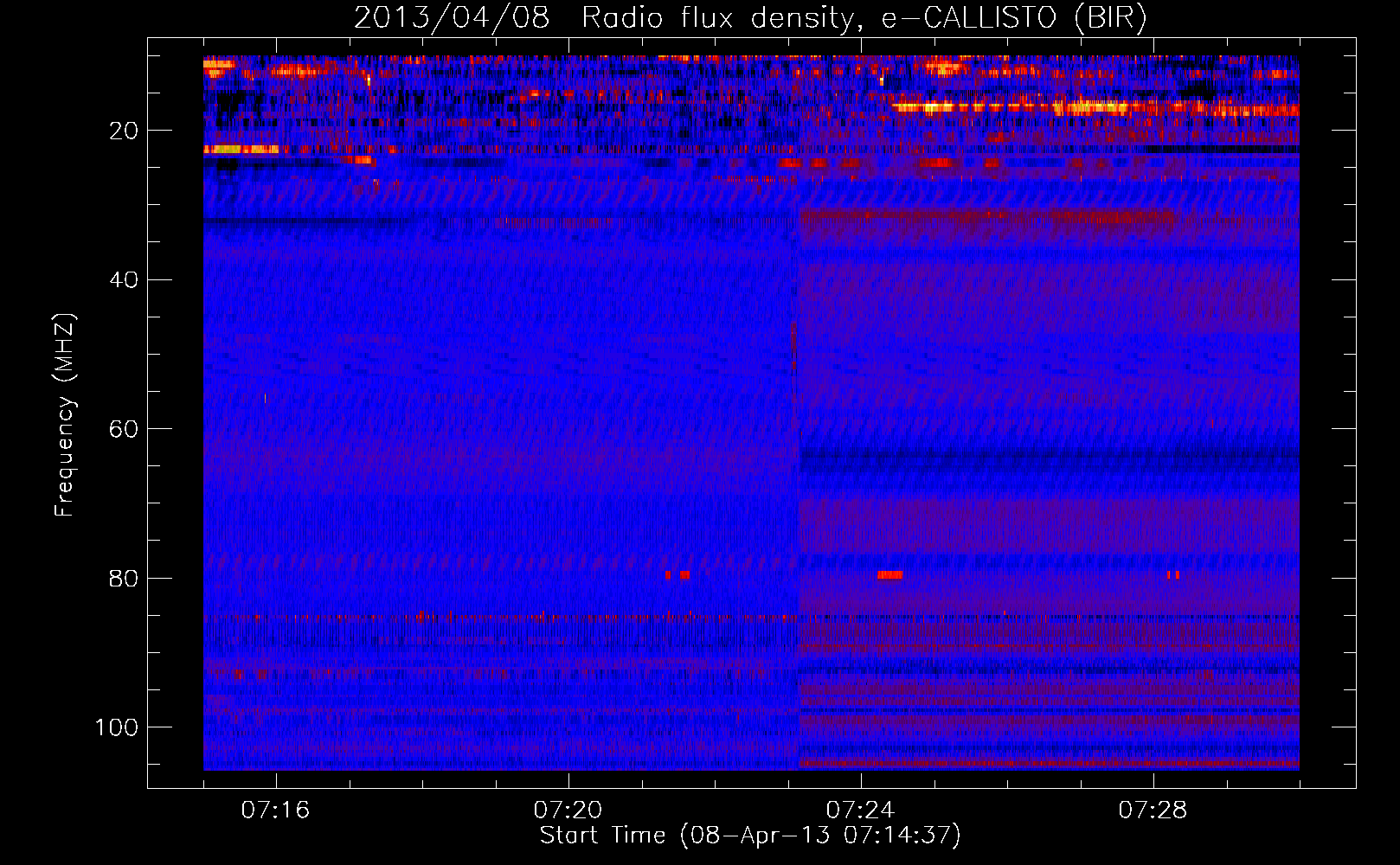
Task: Click the 07:16 time tick label
Action: click(x=275, y=811)
